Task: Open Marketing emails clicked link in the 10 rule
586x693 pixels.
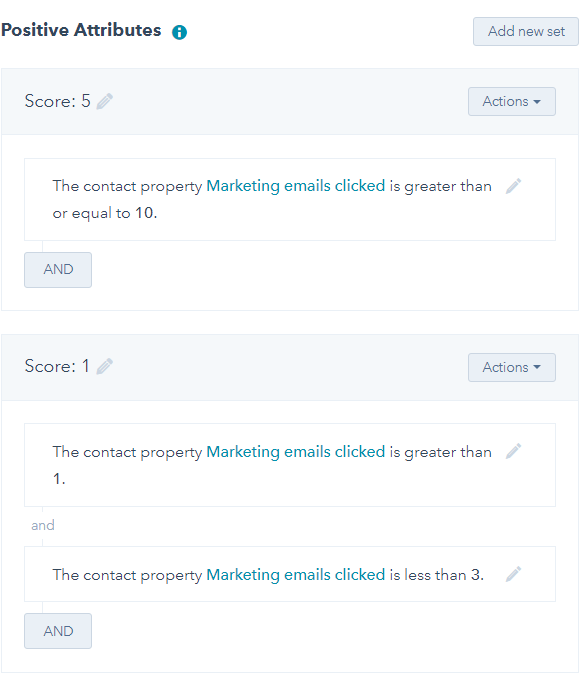Action: [296, 186]
